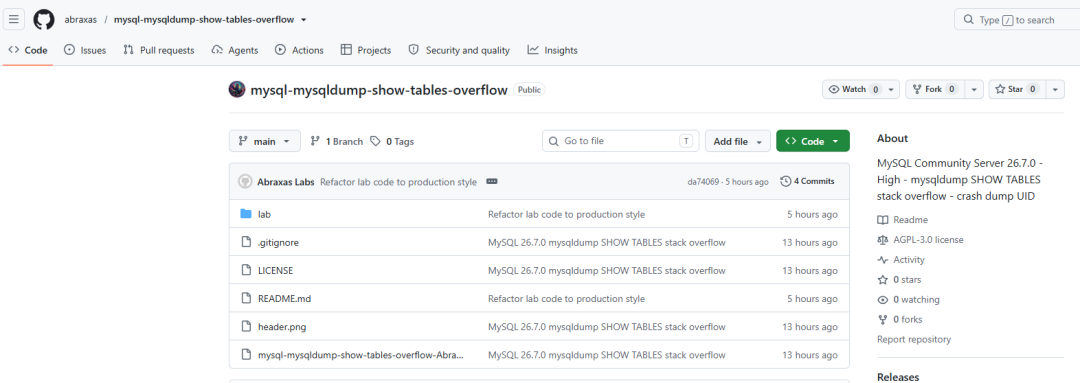Click the Public visibility badge
Viewport: 1080px width, 383px height.
coord(529,90)
